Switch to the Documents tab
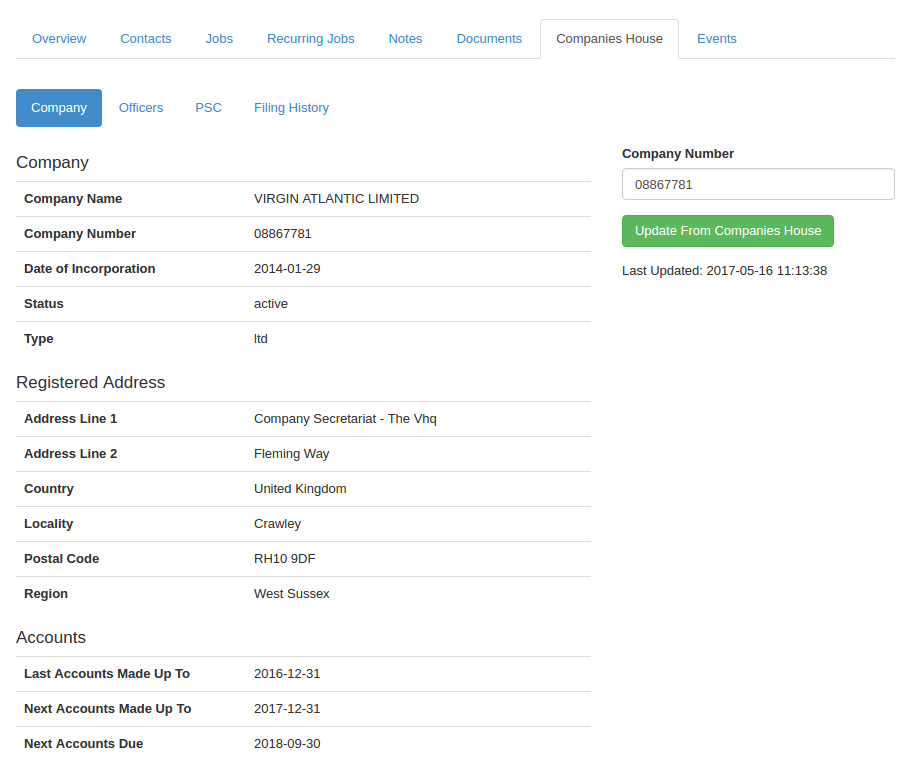914x763 pixels. click(x=489, y=38)
